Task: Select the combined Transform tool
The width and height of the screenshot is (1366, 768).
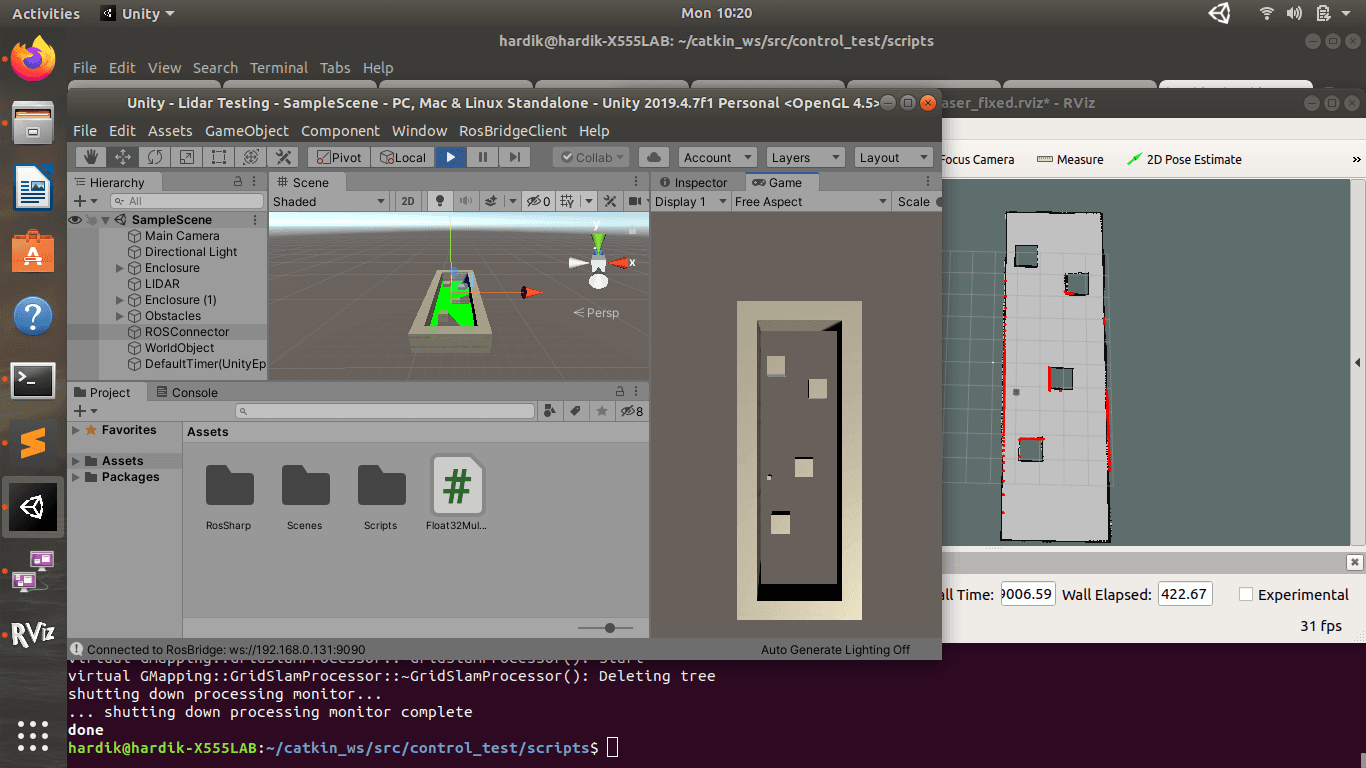Action: point(251,157)
